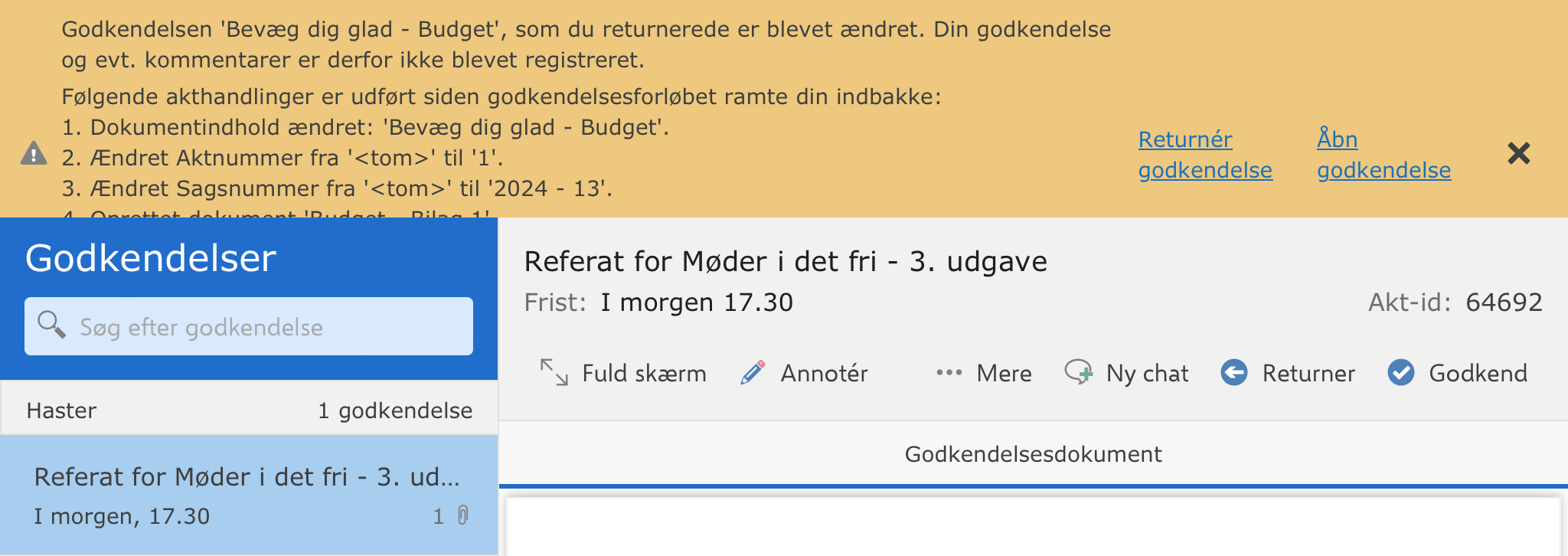The height and width of the screenshot is (556, 1568).
Task: Click the Ny chat bubble icon
Action: point(1079,373)
